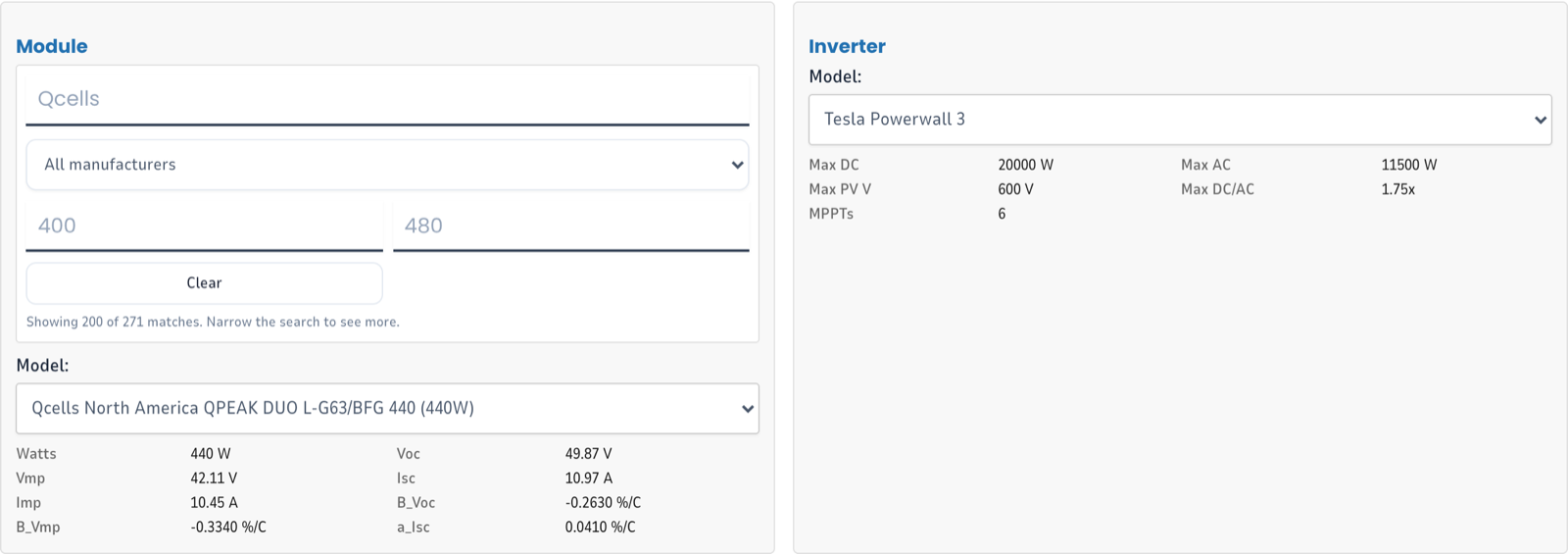Click the Max DC label
The height and width of the screenshot is (554, 1568).
(834, 165)
